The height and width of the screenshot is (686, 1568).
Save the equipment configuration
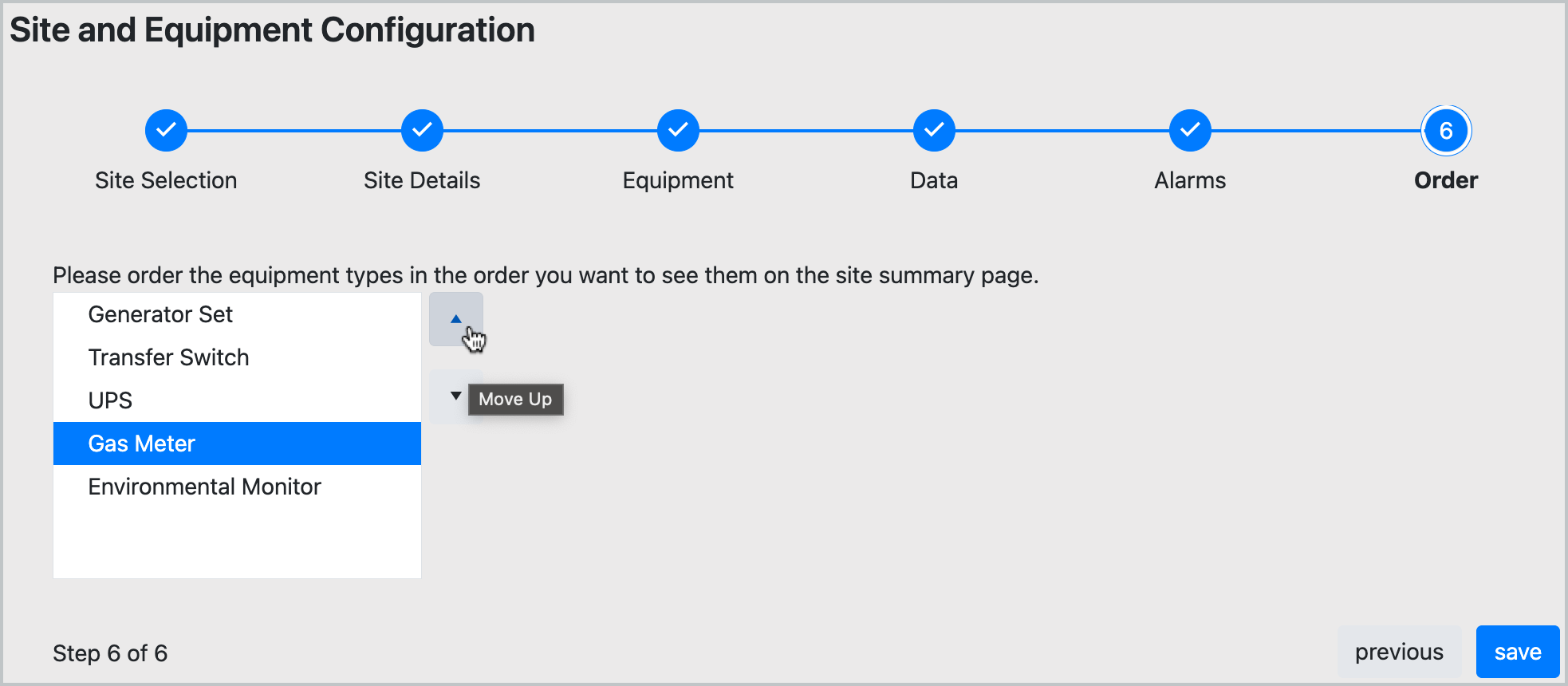(1517, 652)
